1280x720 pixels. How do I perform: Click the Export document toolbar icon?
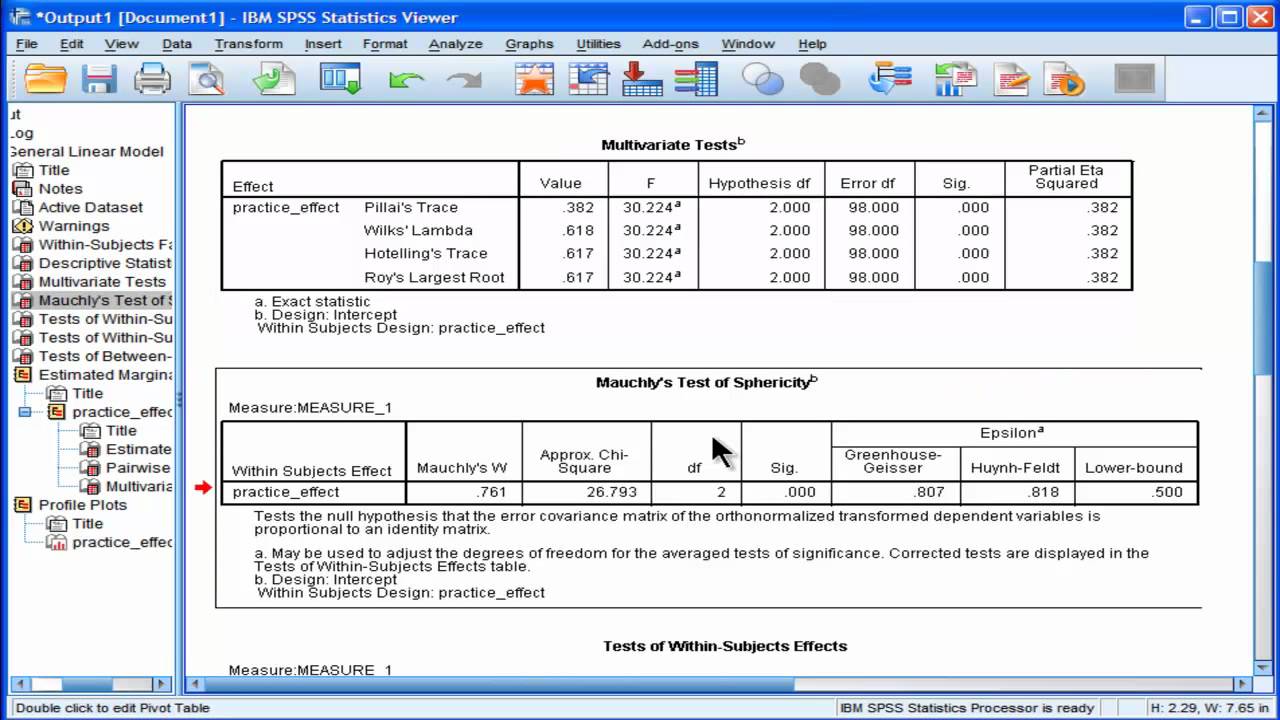coord(273,79)
